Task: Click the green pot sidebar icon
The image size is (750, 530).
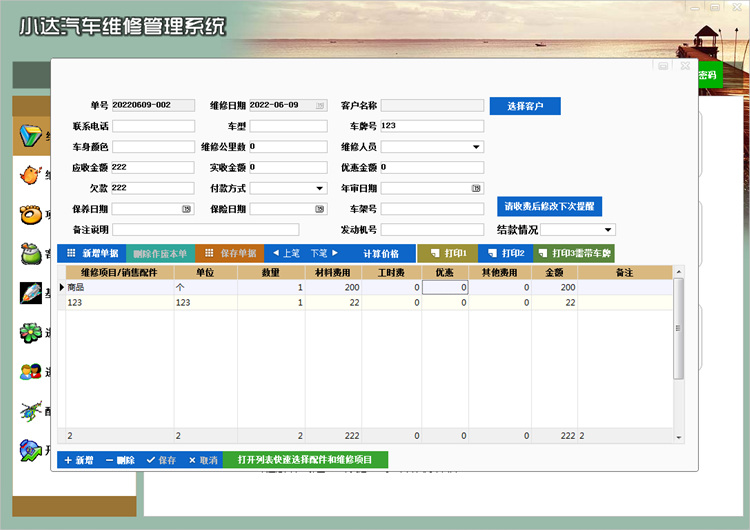Action: click(x=31, y=254)
